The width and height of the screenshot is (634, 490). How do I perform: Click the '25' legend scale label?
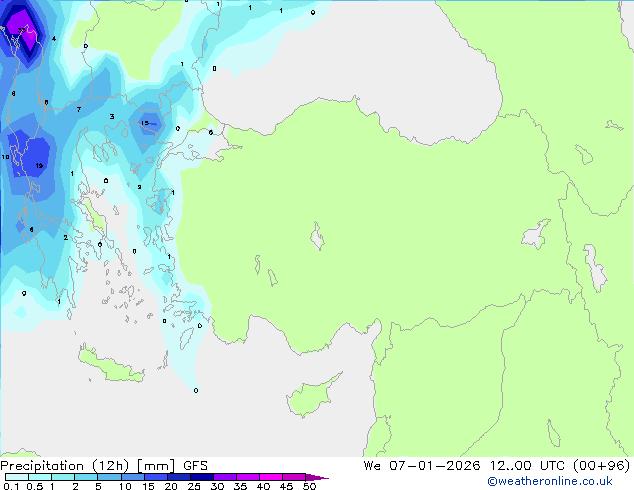point(194,486)
